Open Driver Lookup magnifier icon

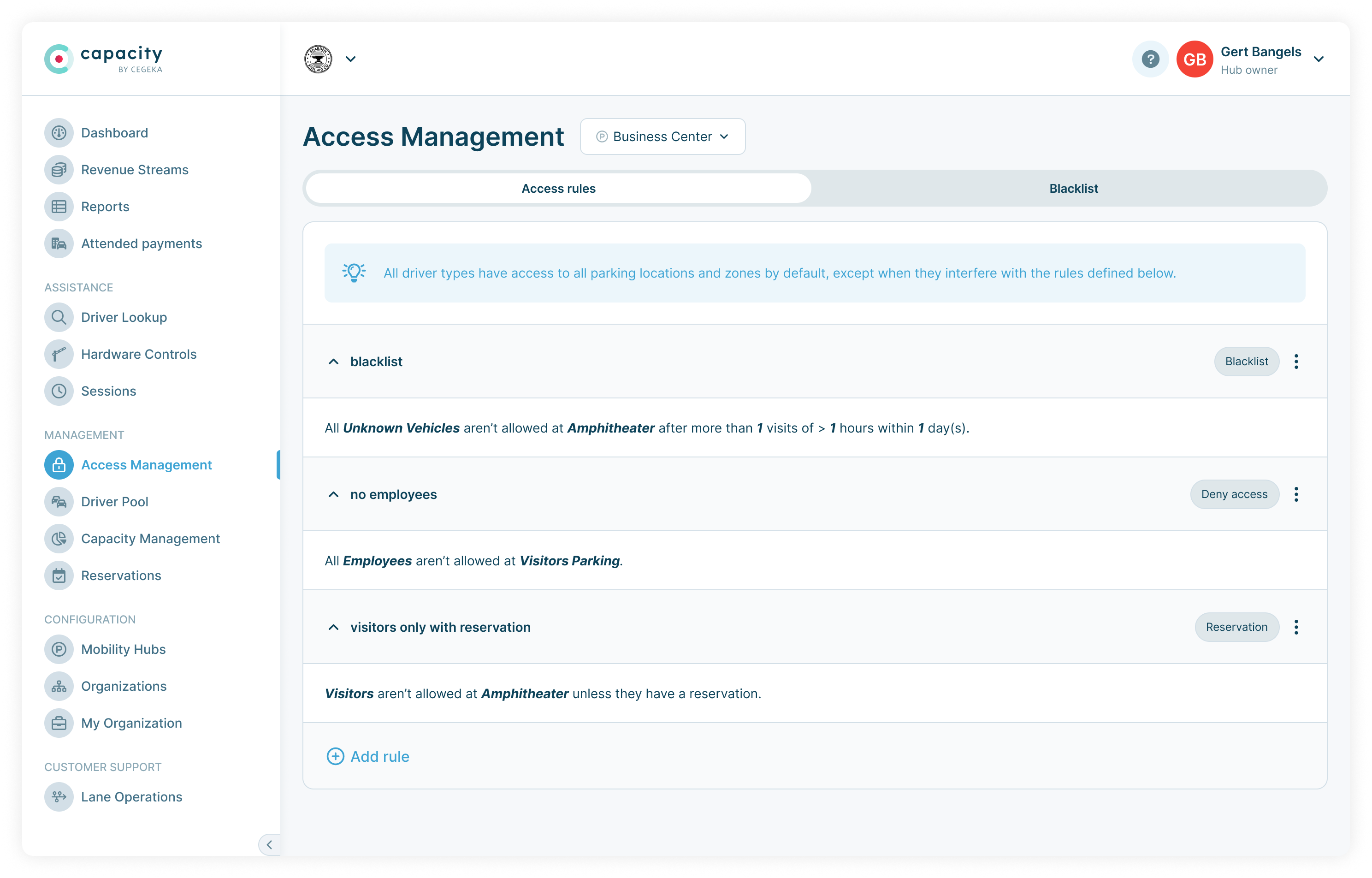tap(59, 318)
